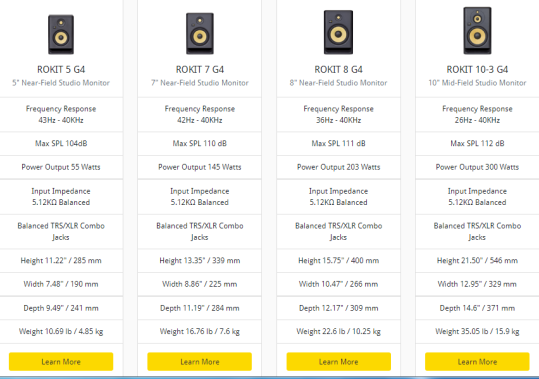Click 'Power Output 145 Watts' text
Screen dimensions: 539x379
[200, 167]
